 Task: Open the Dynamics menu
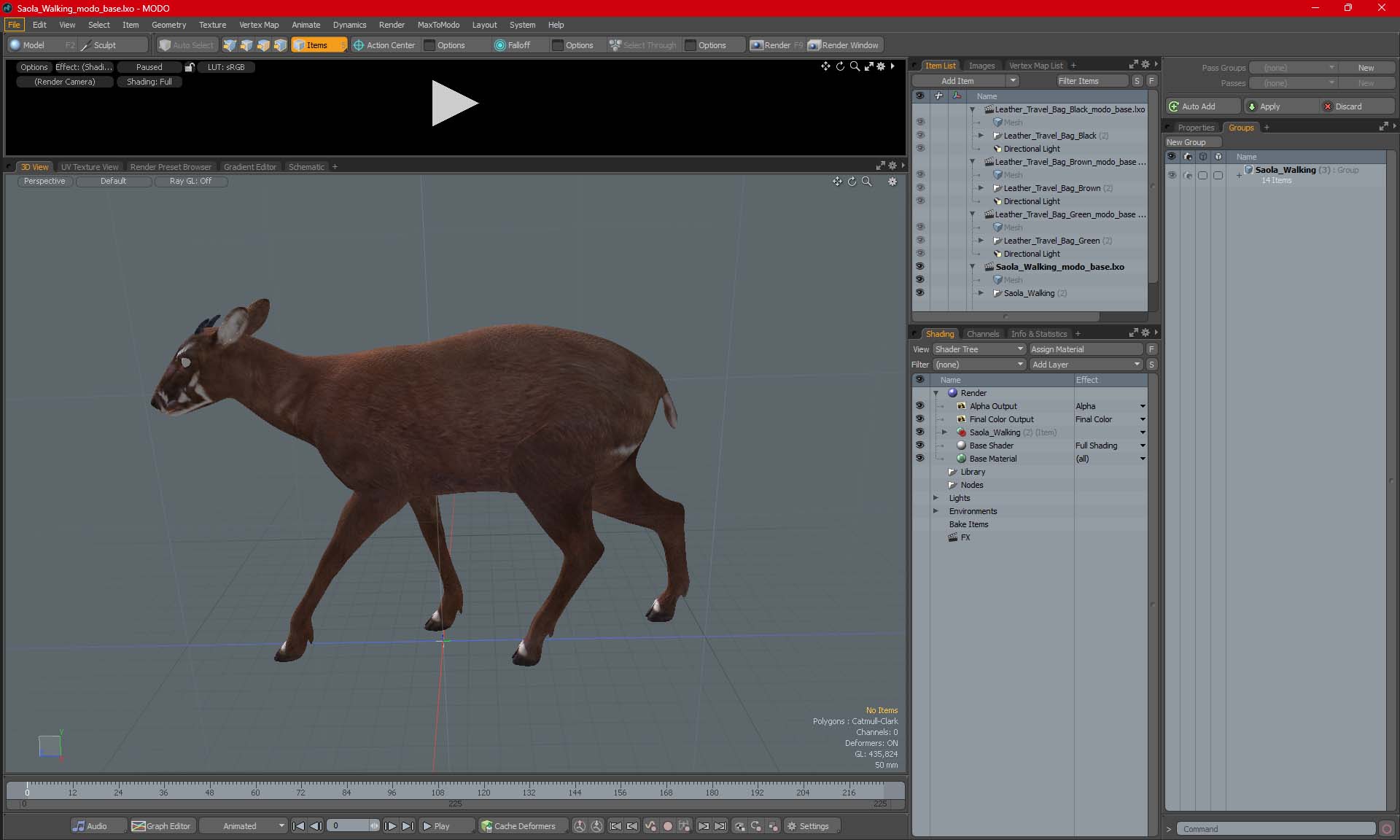349,25
